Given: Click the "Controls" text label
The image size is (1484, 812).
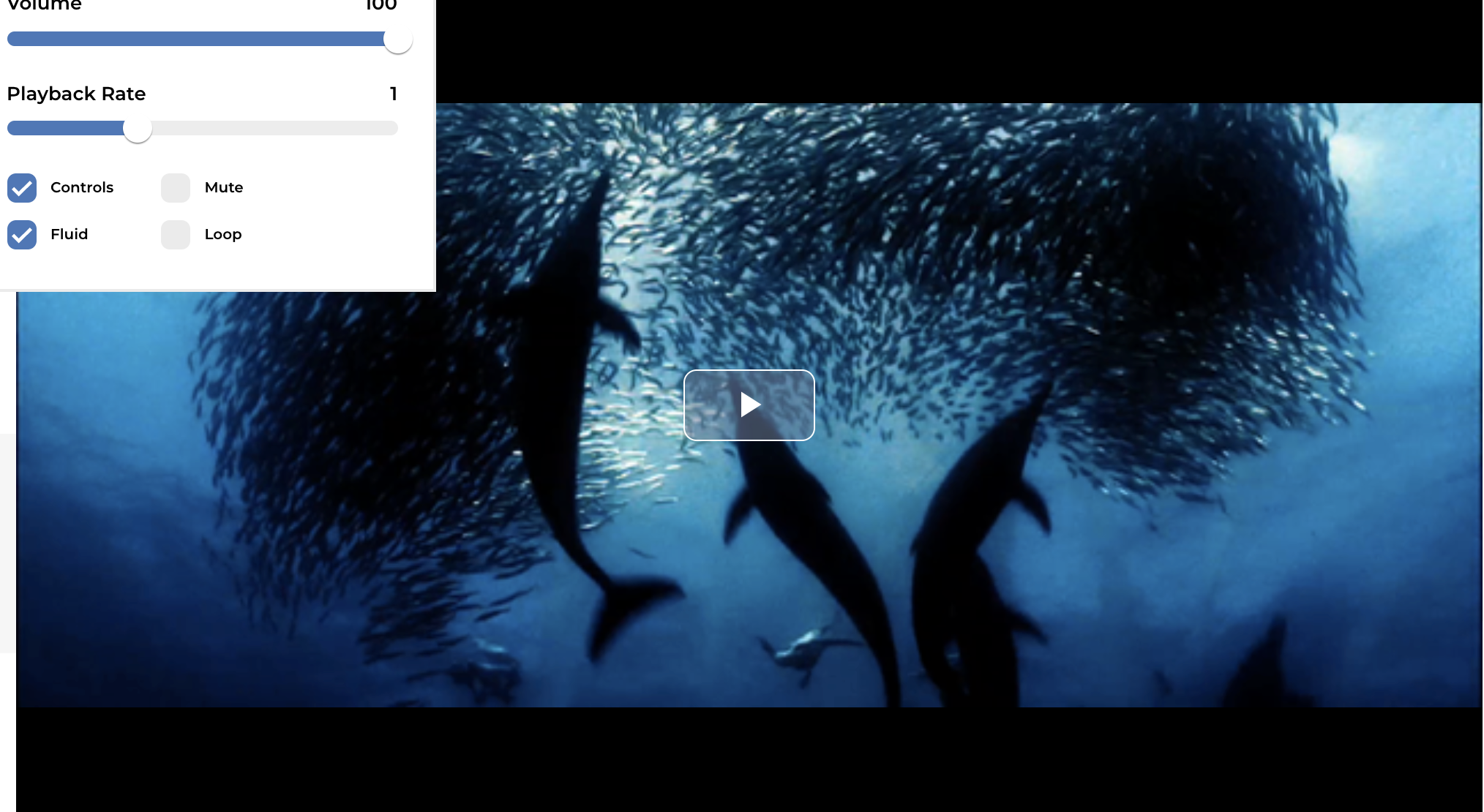Looking at the screenshot, I should 82,187.
